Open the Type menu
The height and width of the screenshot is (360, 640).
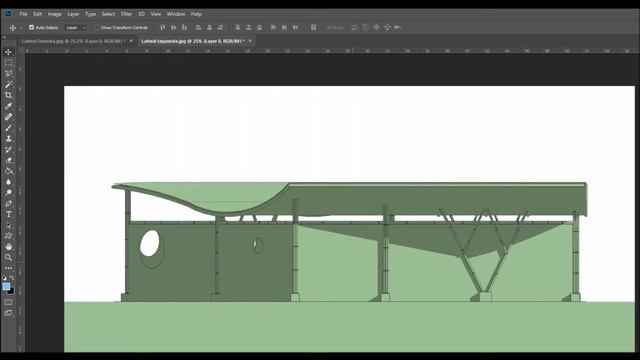coord(90,14)
